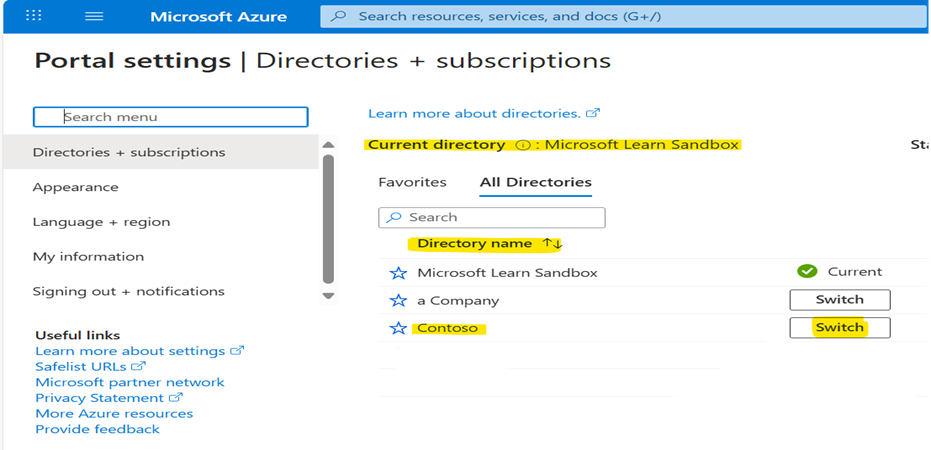This screenshot has width=931, height=450.
Task: Click the Current directory label text
Action: pos(437,145)
